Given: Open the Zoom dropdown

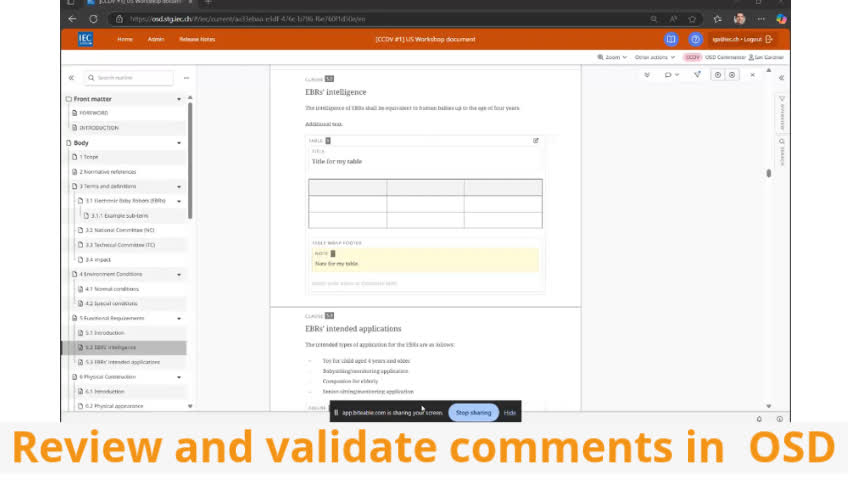Looking at the screenshot, I should pyautogui.click(x=612, y=57).
